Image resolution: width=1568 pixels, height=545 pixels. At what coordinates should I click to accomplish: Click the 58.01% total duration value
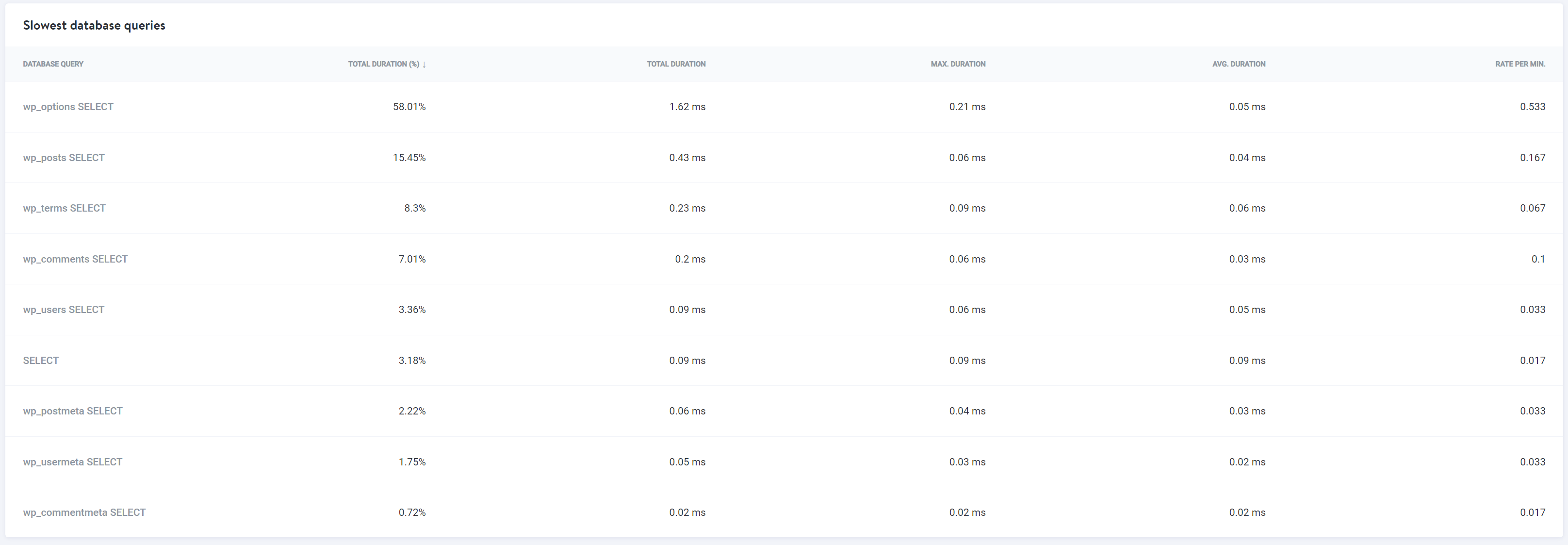(x=409, y=107)
